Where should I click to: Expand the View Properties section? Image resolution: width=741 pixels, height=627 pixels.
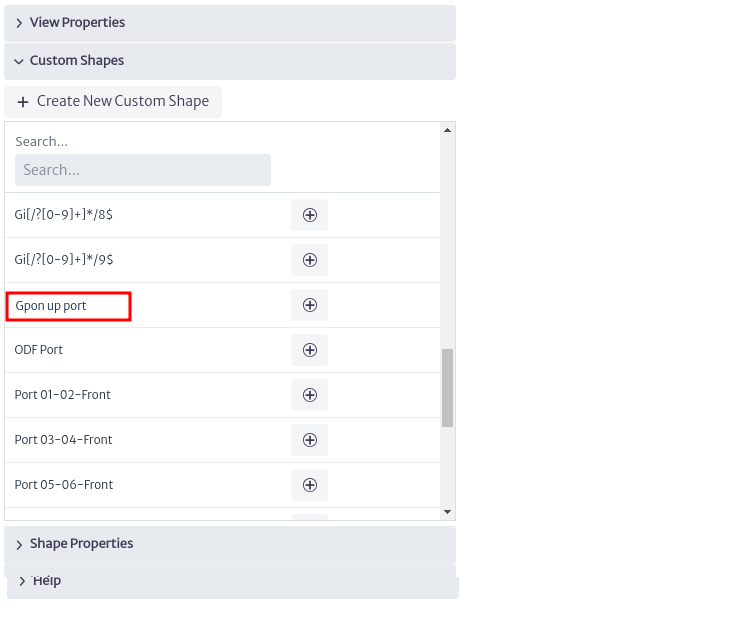(x=230, y=23)
